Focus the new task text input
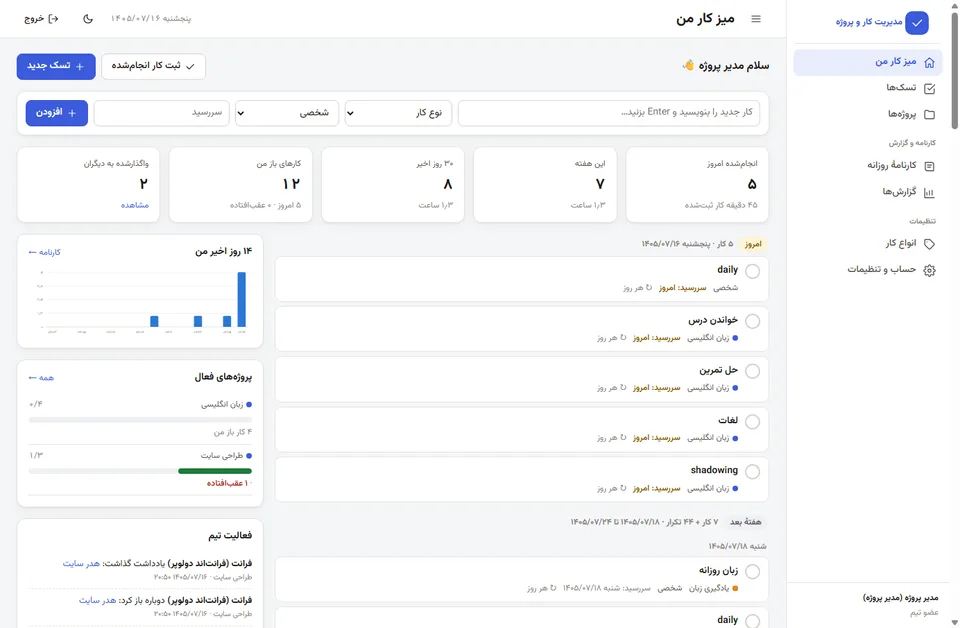The width and height of the screenshot is (960, 628). [x=609, y=113]
